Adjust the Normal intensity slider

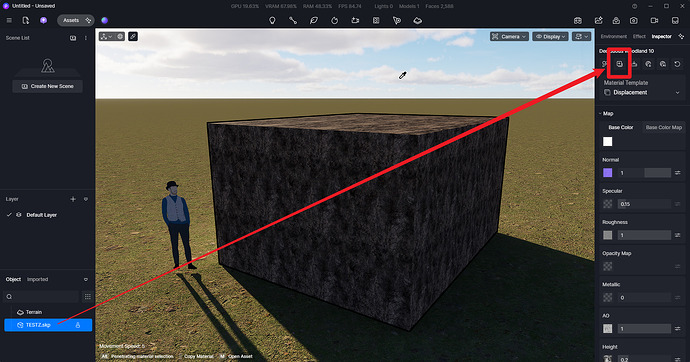[644, 173]
